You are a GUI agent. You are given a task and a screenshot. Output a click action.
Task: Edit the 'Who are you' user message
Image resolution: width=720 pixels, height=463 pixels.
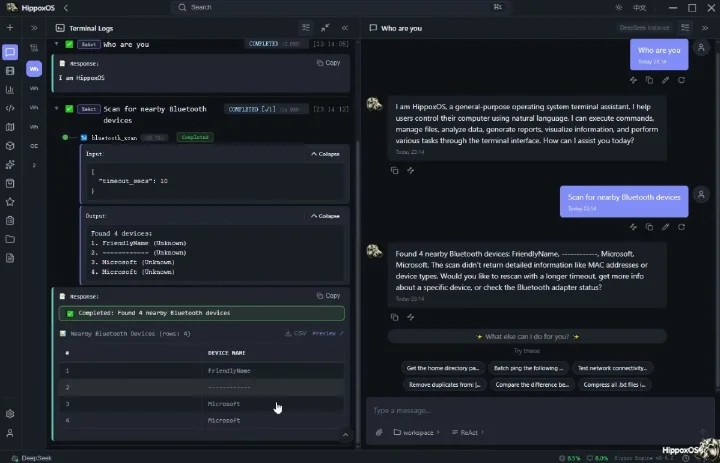click(665, 80)
